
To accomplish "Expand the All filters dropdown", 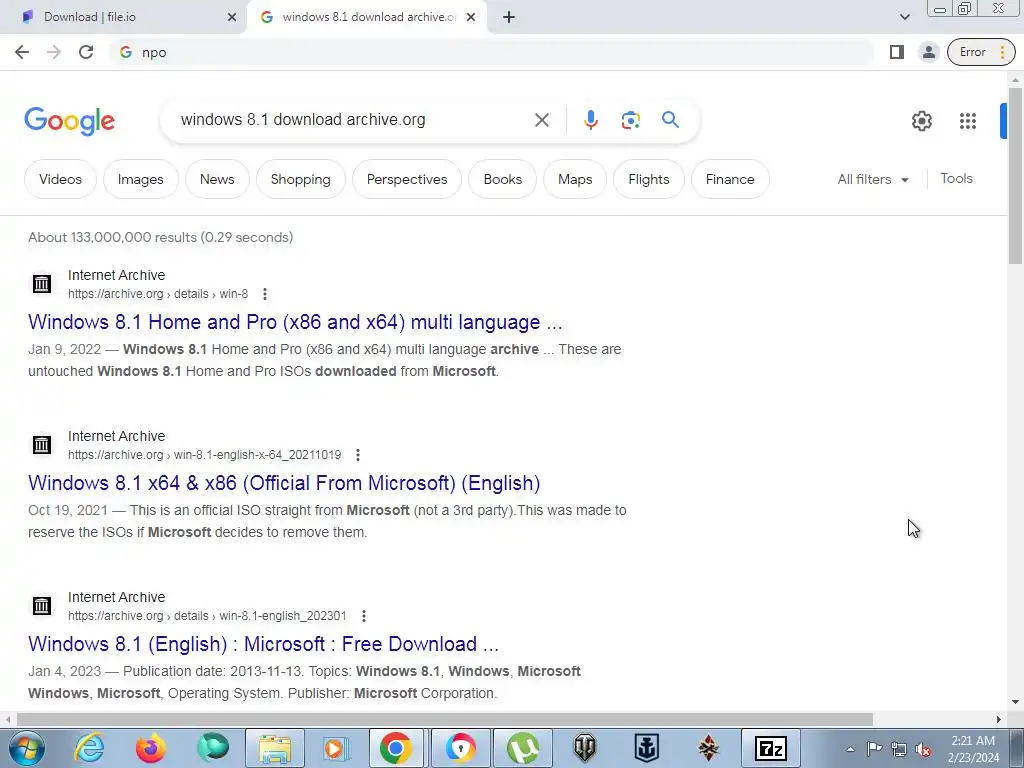I will tap(872, 179).
